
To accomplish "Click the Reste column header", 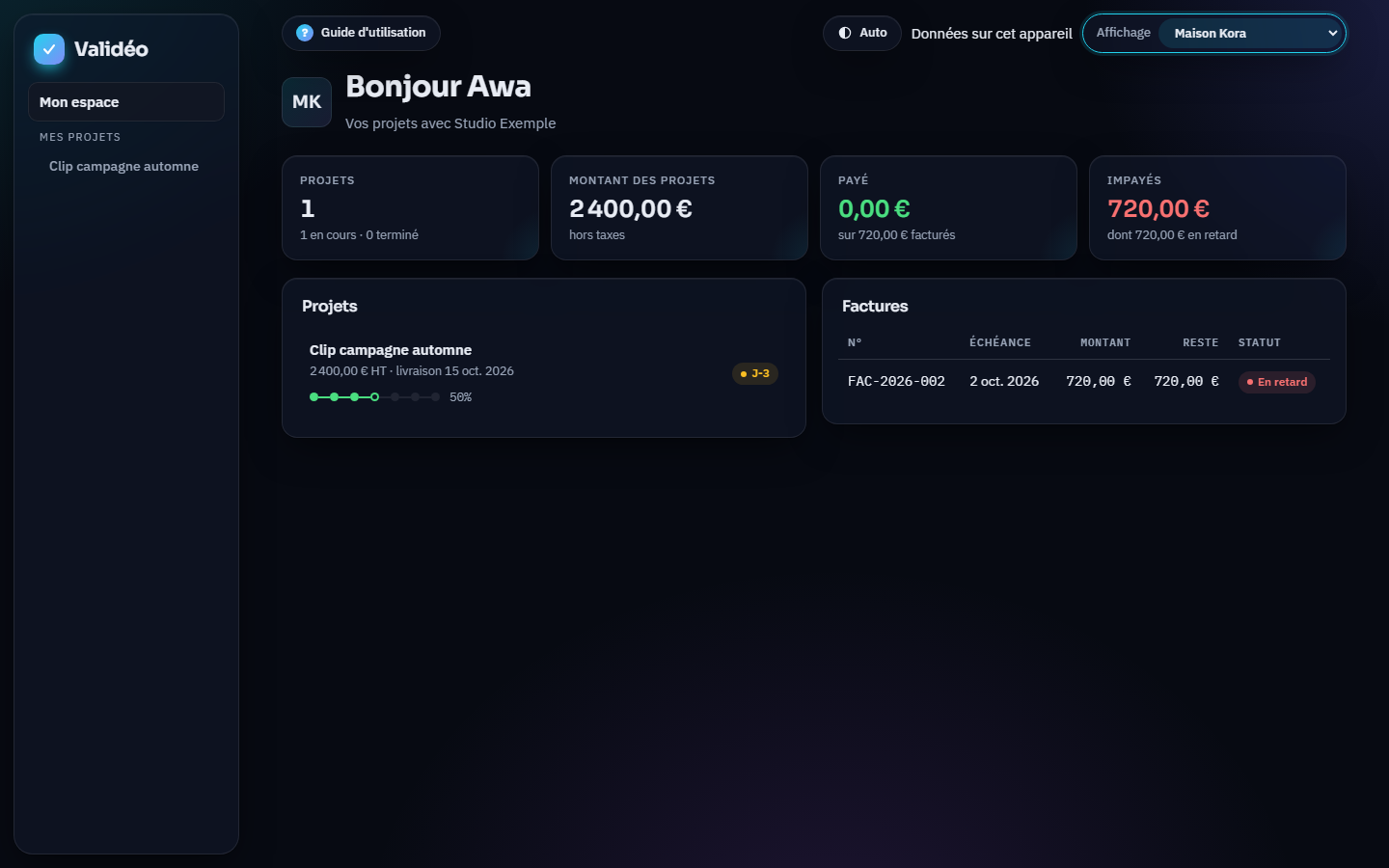I will coord(1201,342).
